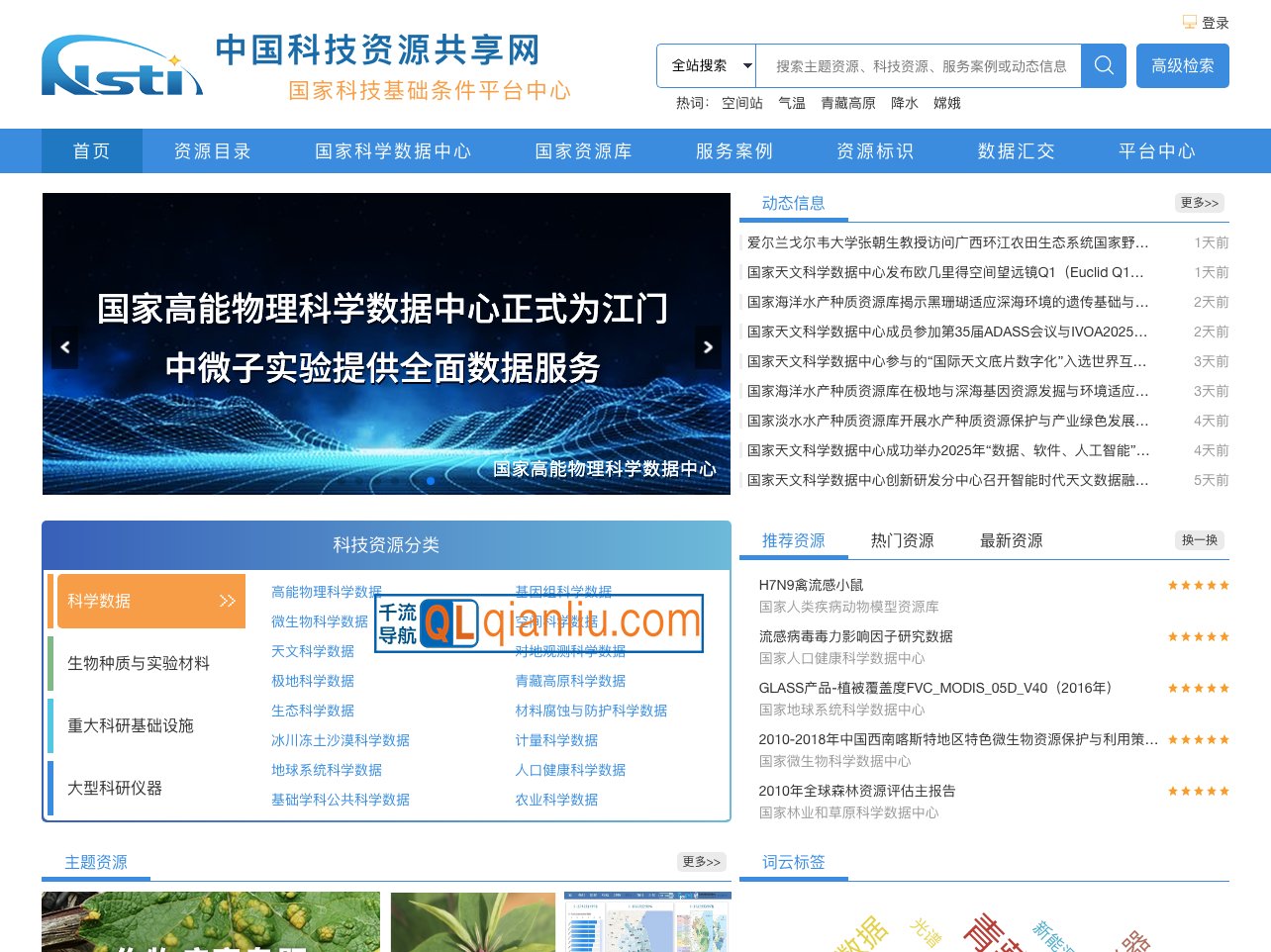Viewport: 1271px width, 952px height.
Task: Click the search magnifier icon
Action: (x=1103, y=65)
